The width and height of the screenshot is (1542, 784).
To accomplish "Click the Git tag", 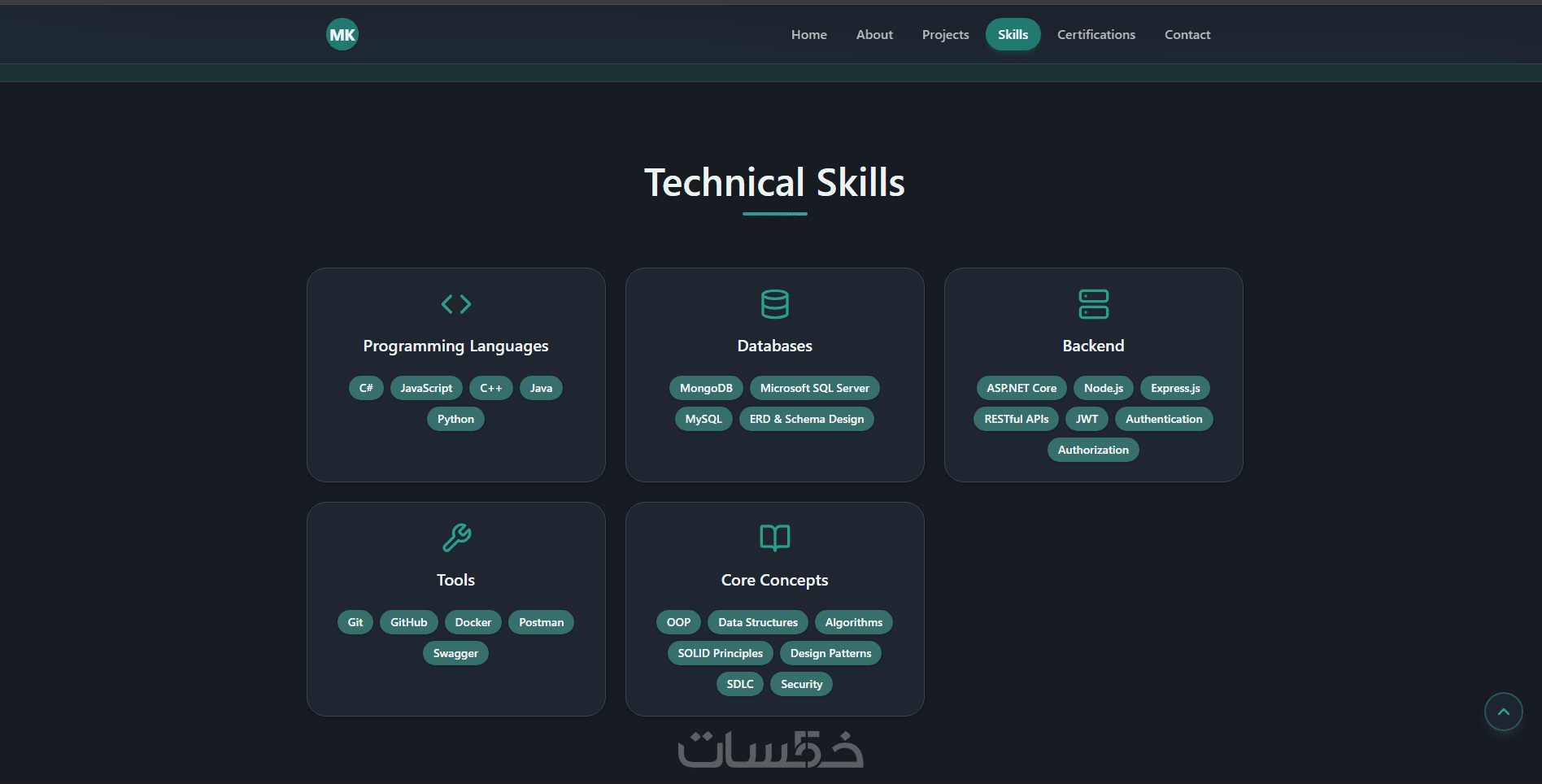I will 355,622.
